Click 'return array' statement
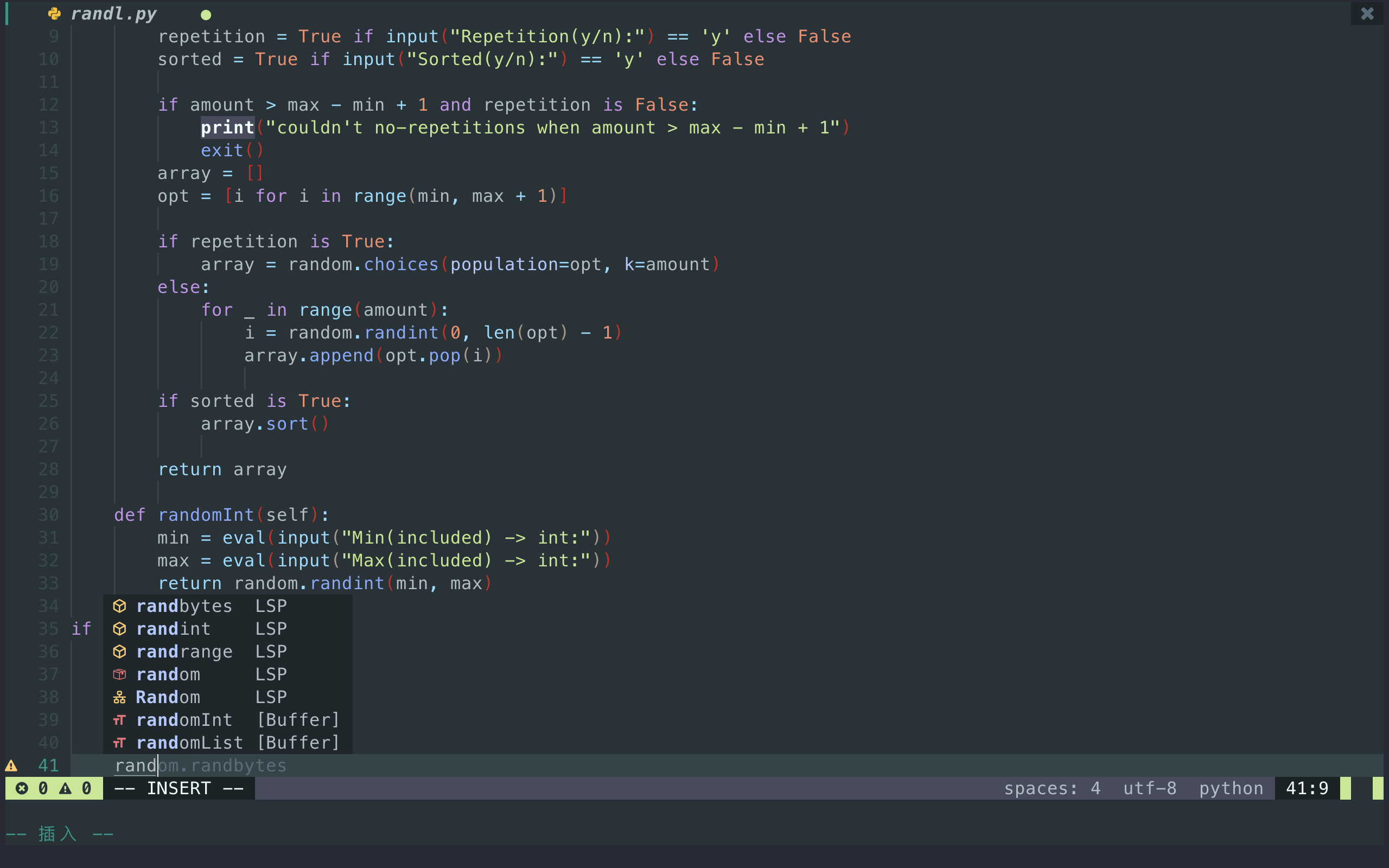This screenshot has width=1389, height=868. [222, 470]
